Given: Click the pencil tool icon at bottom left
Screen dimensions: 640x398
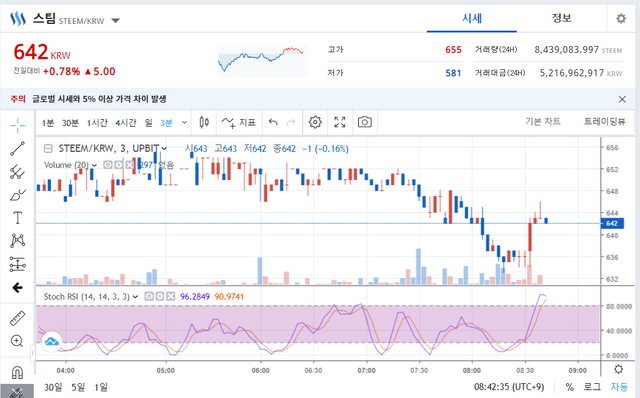Looking at the screenshot, I should 17,391.
